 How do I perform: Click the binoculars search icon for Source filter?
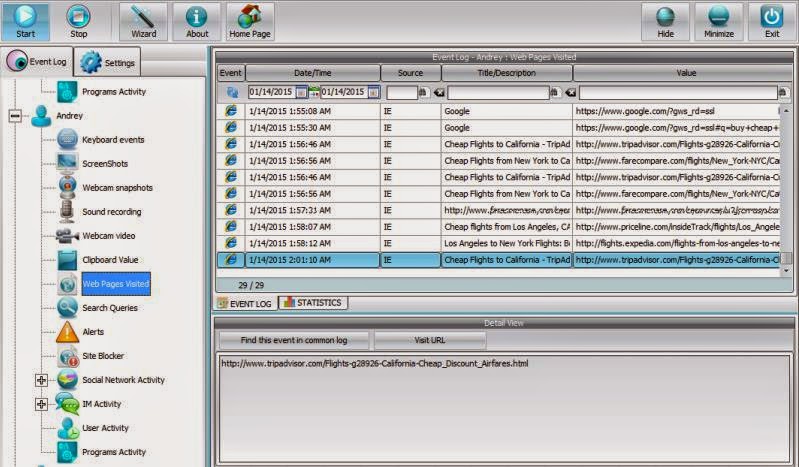(x=422, y=92)
